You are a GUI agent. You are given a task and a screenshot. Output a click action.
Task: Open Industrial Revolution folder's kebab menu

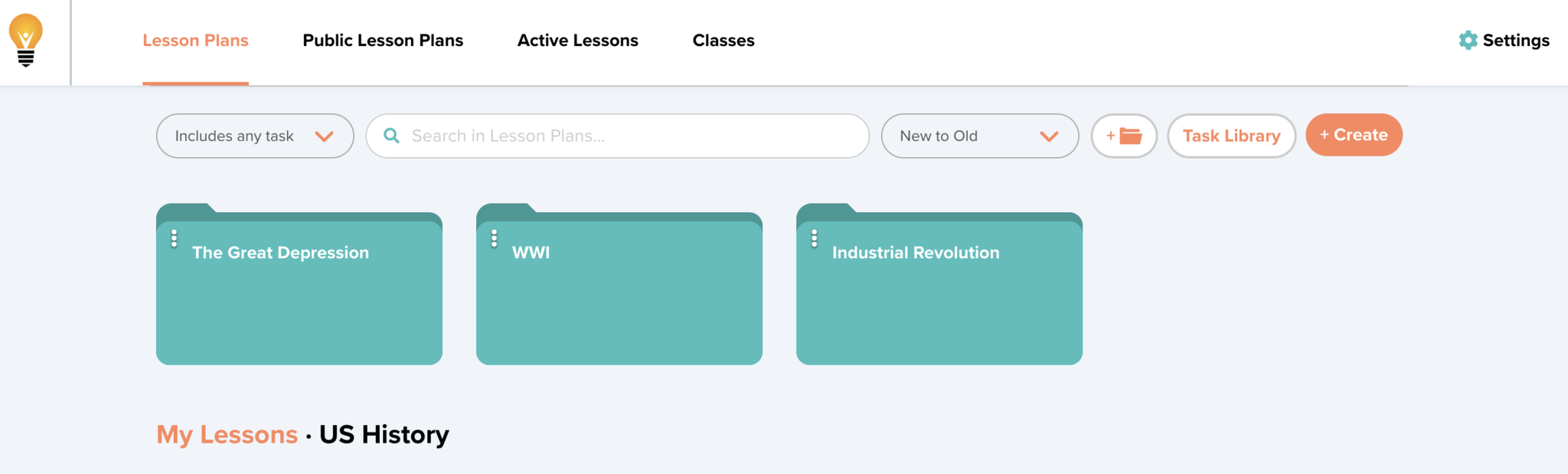tap(815, 239)
